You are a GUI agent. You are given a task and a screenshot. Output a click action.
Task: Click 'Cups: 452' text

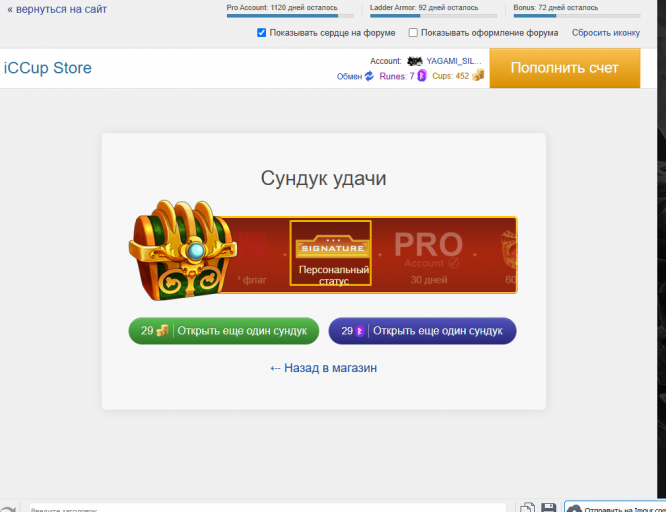(x=451, y=76)
